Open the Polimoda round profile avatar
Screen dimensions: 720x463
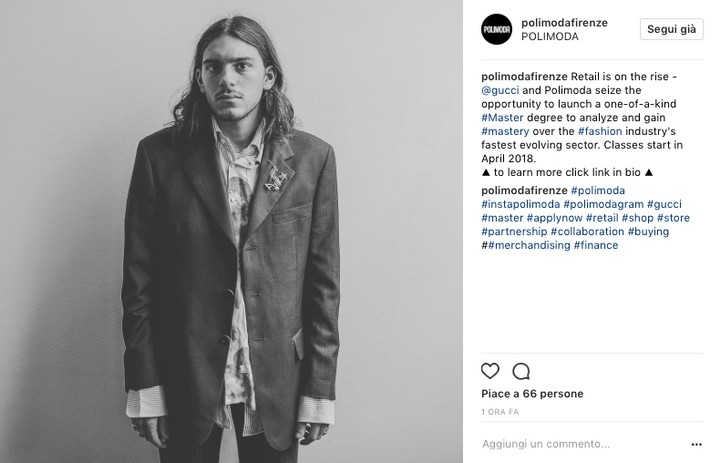click(x=496, y=29)
